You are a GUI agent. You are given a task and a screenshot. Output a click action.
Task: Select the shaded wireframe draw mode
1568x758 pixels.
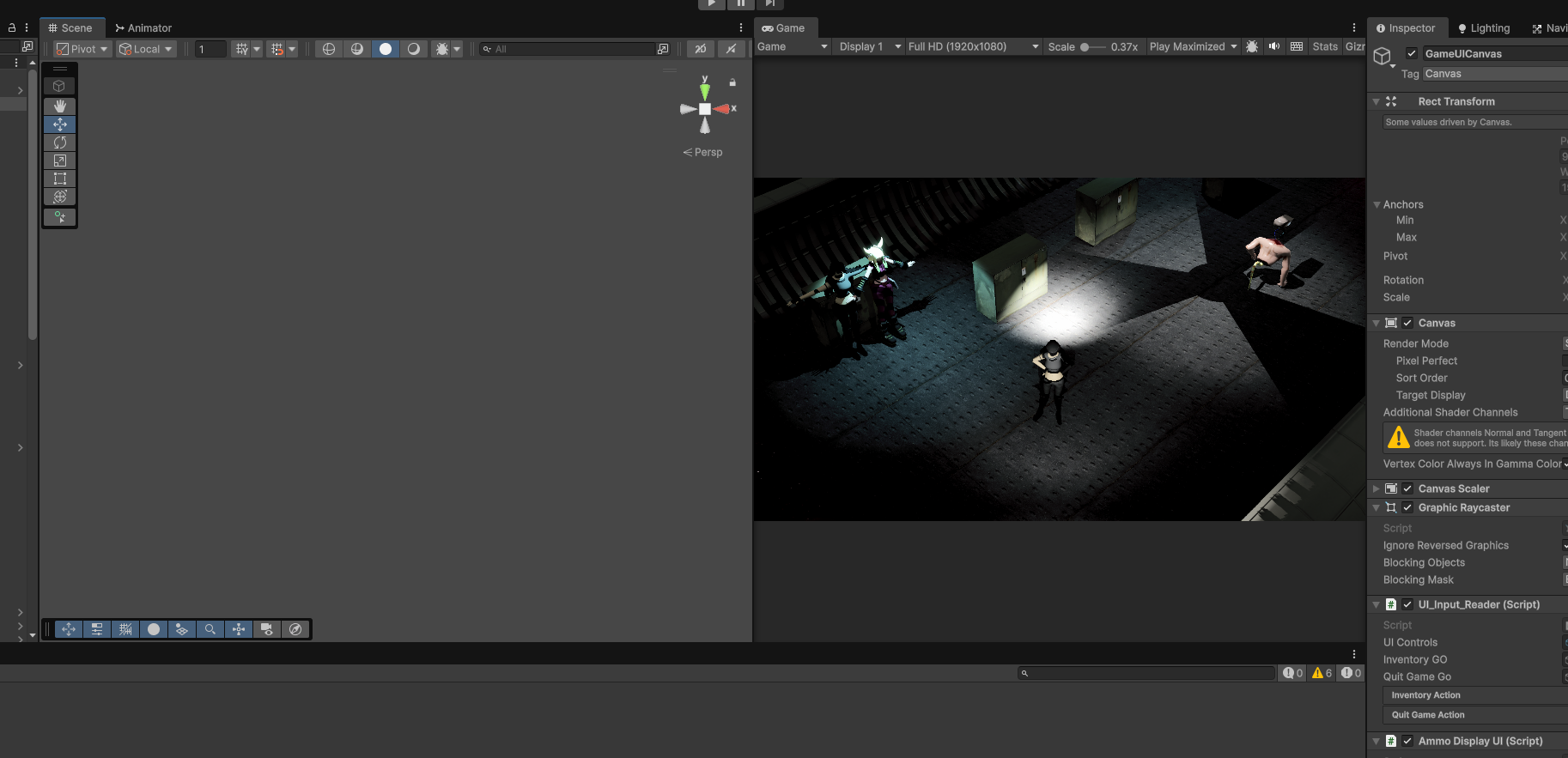[x=357, y=49]
